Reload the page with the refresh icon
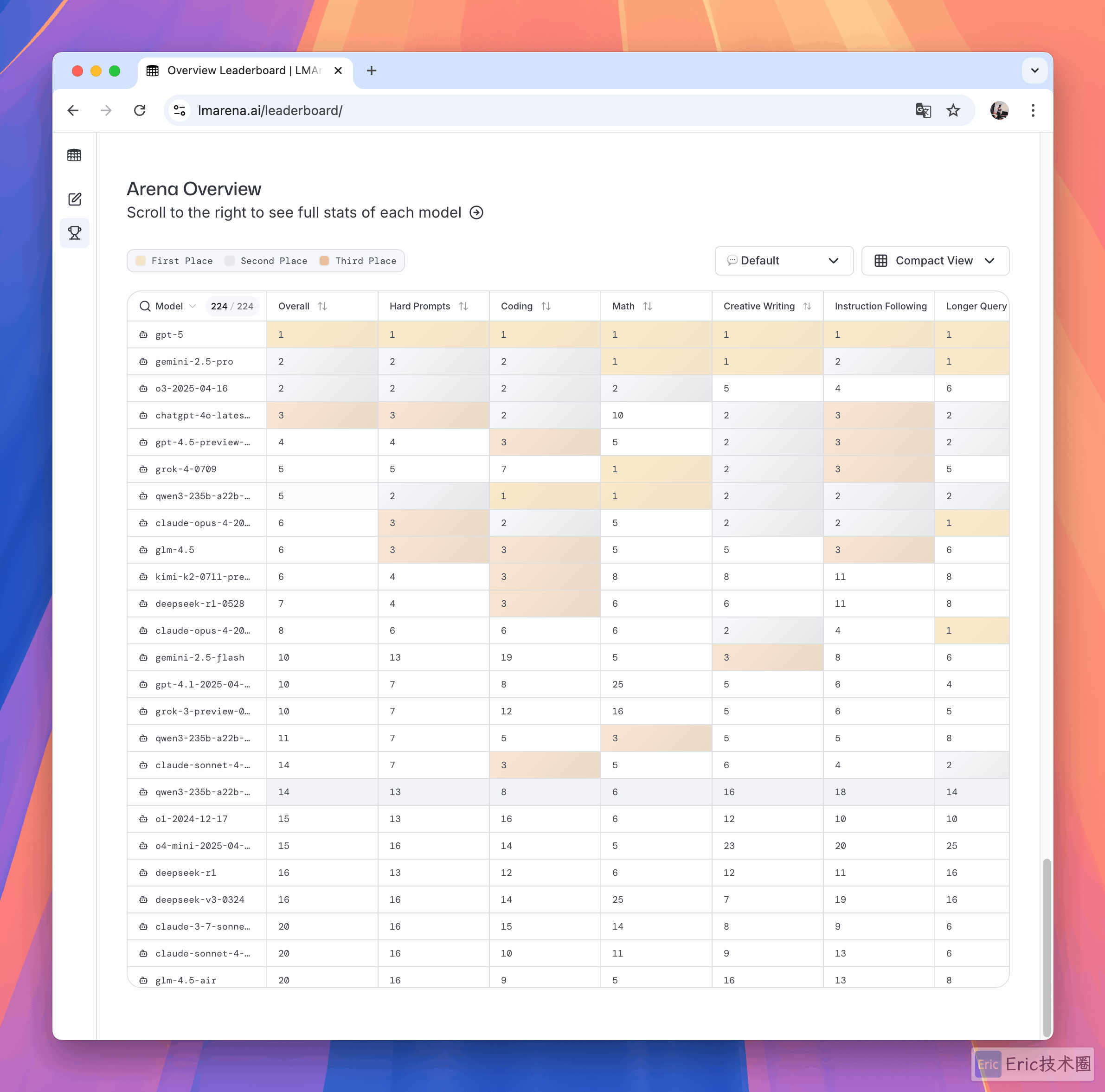The image size is (1105, 1092). (140, 110)
